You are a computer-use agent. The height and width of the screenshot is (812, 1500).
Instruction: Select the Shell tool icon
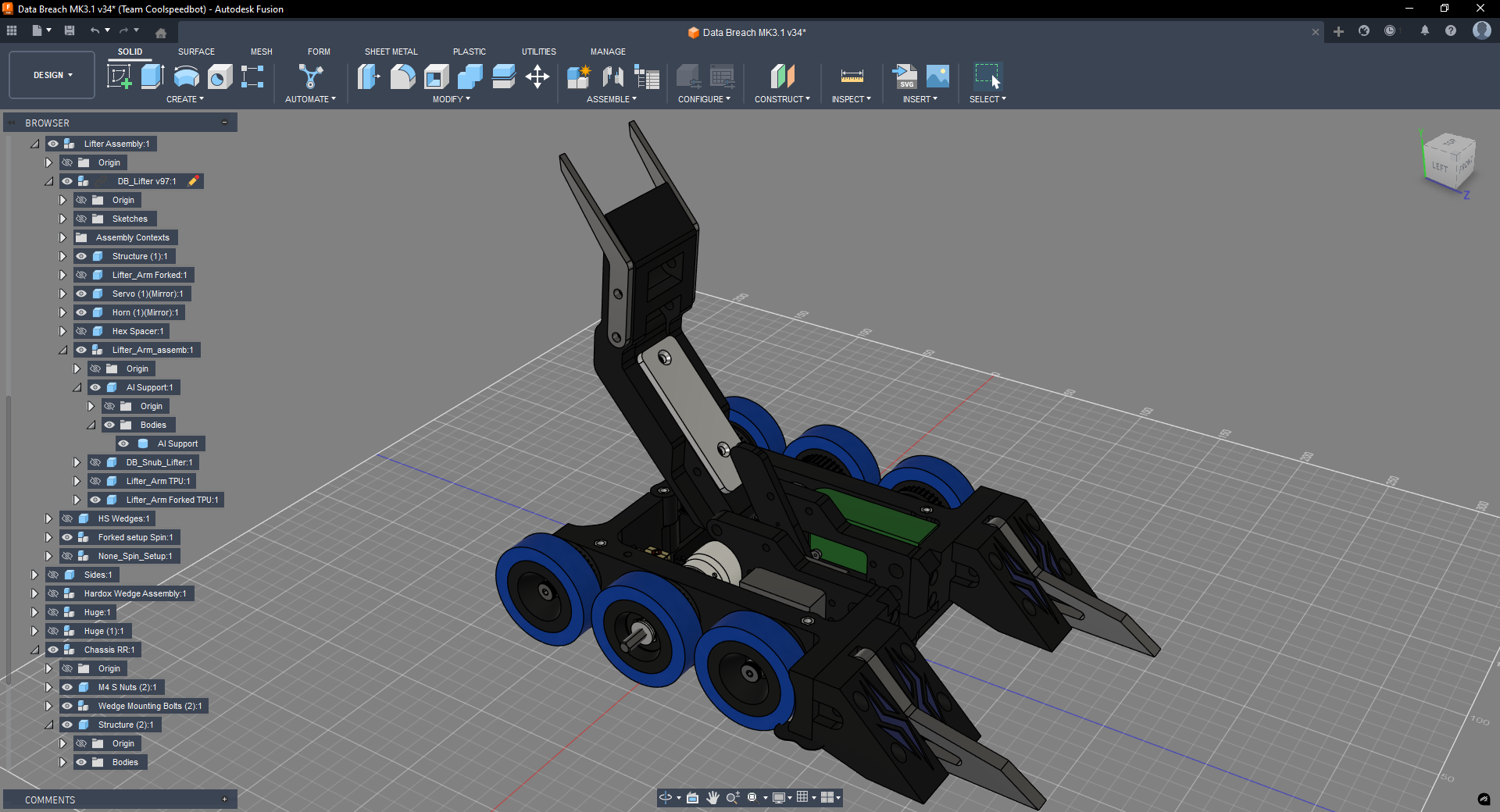[x=436, y=77]
